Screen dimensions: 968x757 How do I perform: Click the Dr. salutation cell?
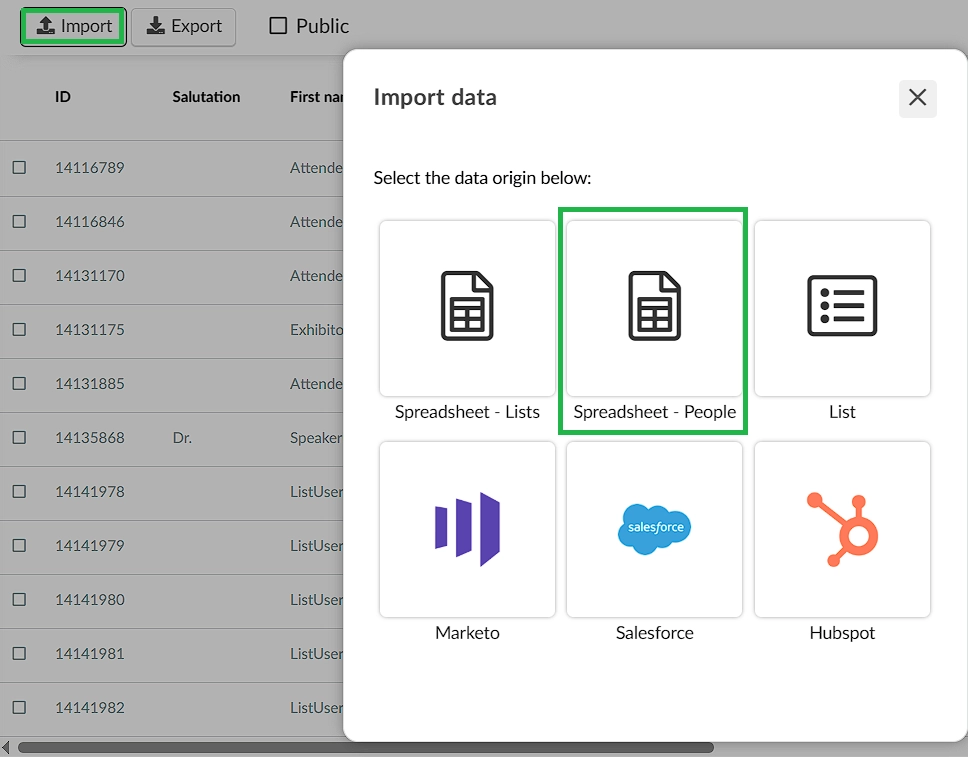(182, 438)
